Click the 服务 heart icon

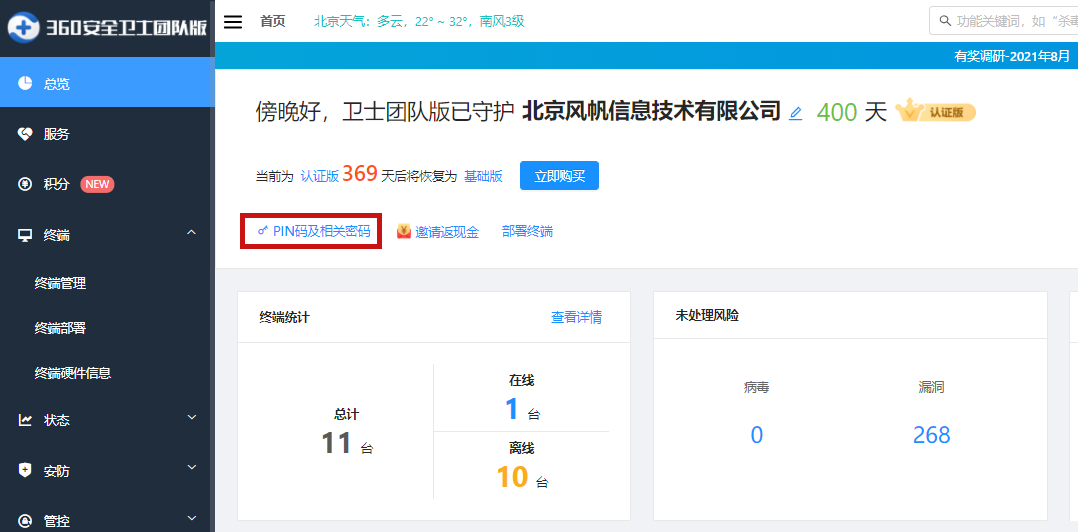(25, 134)
